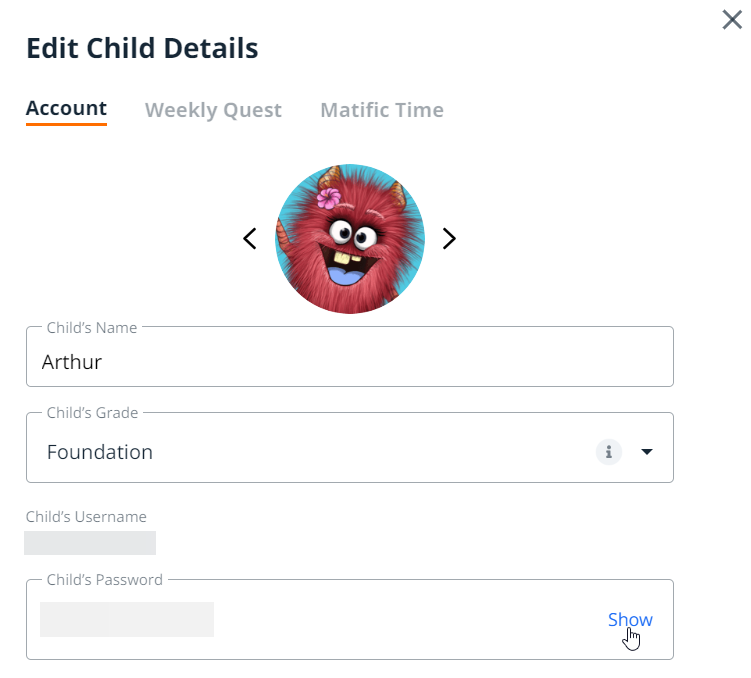Image resolution: width=751 pixels, height=678 pixels.
Task: Select the Account tab
Action: (66, 109)
